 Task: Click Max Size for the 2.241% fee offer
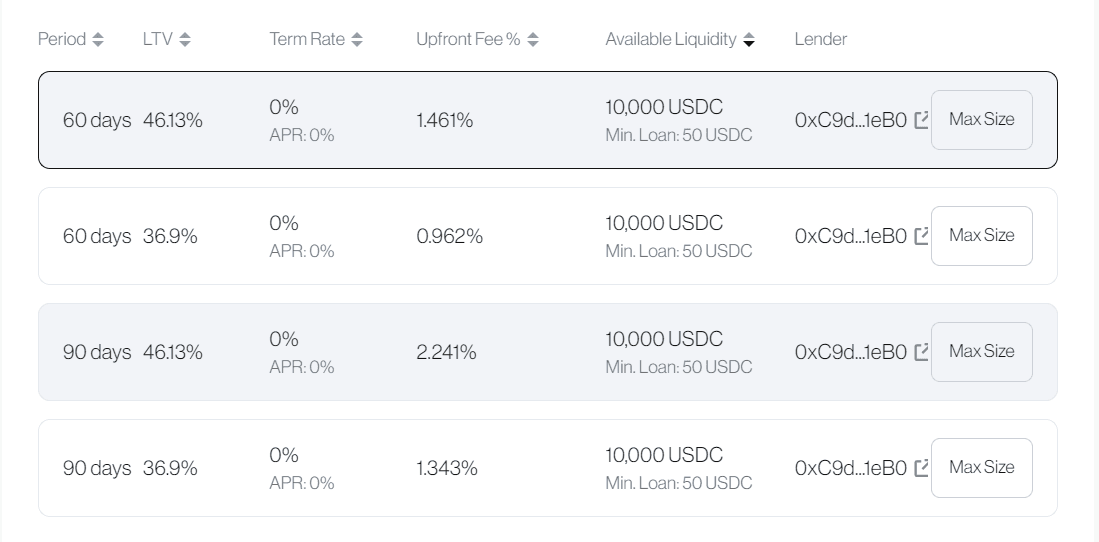click(981, 352)
